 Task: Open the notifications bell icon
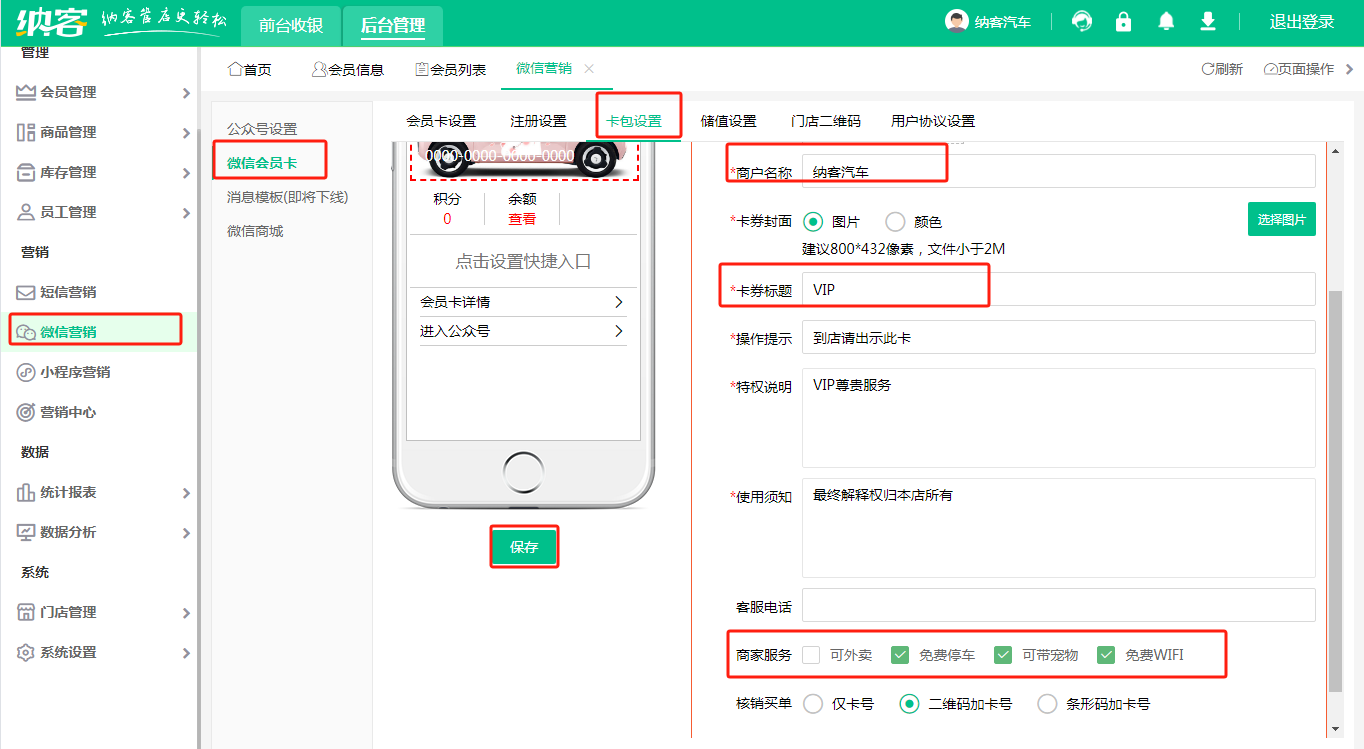[x=1166, y=21]
